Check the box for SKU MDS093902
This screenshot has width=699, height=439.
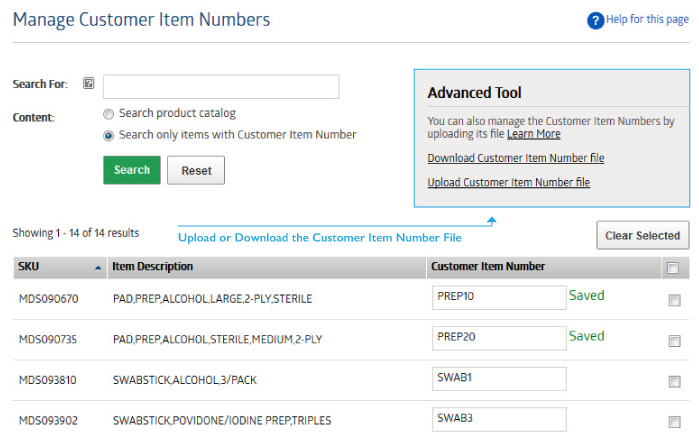pyautogui.click(x=674, y=422)
